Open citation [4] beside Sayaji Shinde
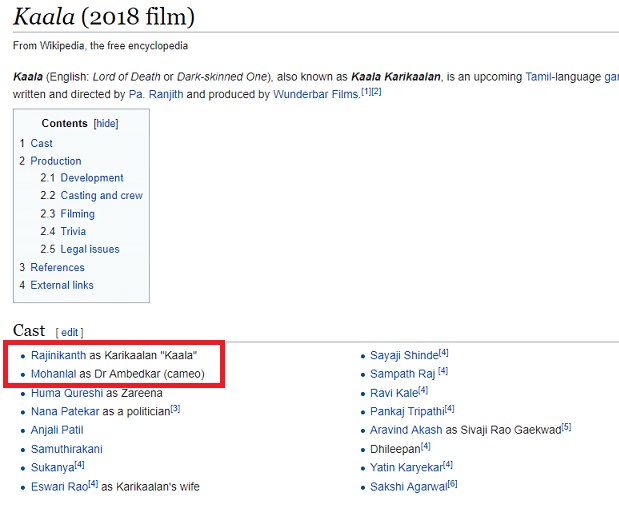The height and width of the screenshot is (508, 619). [x=444, y=352]
